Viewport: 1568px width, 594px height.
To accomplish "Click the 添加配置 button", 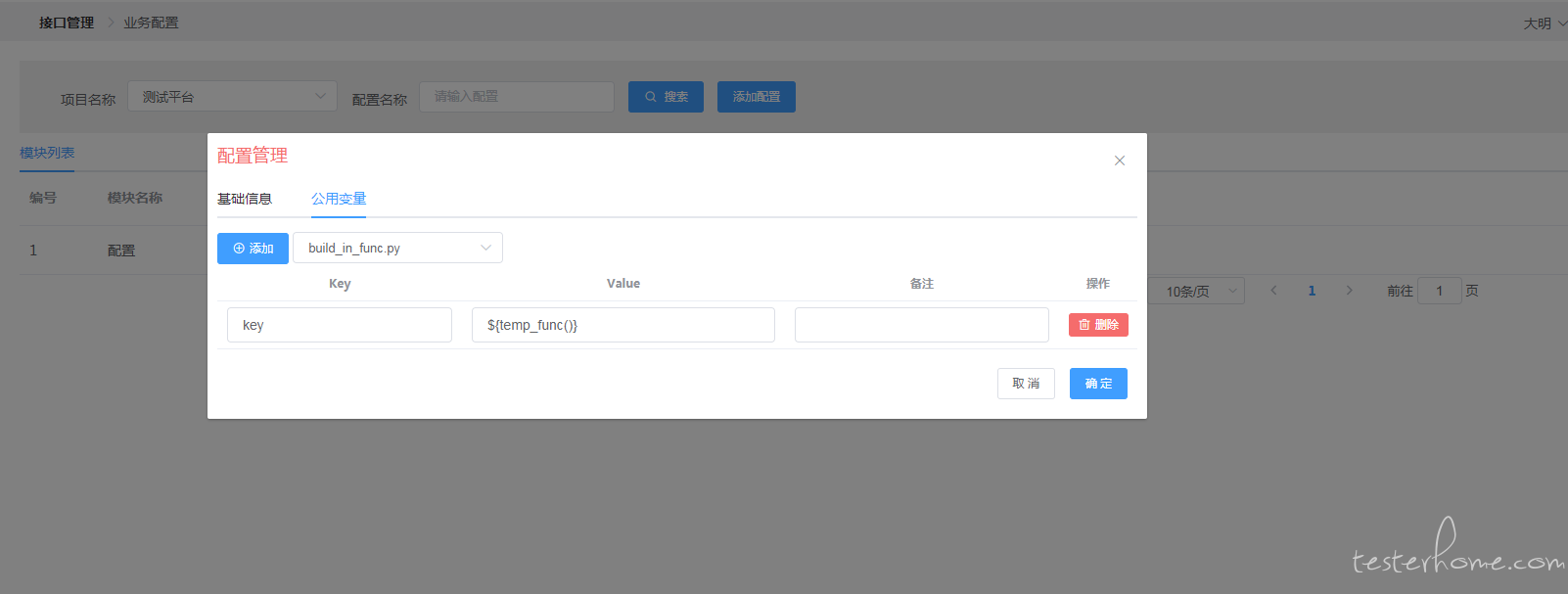I will tap(757, 97).
